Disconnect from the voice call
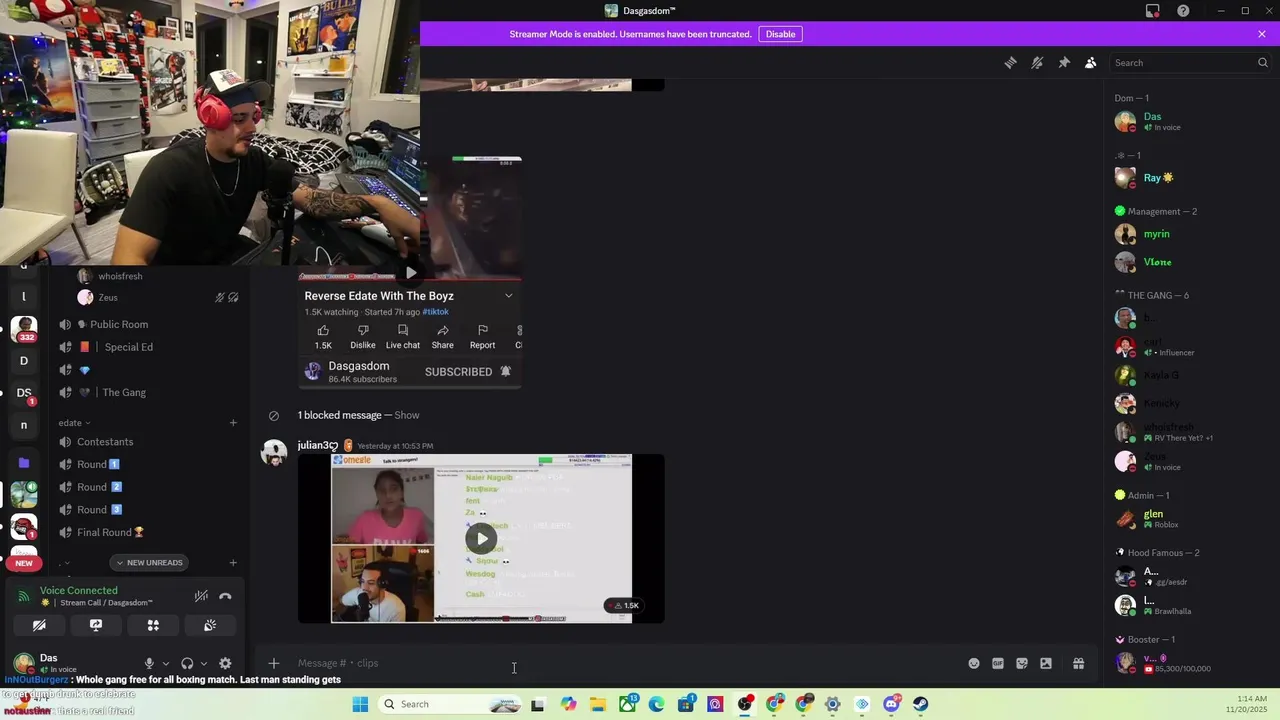The image size is (1280, 720). [x=225, y=596]
